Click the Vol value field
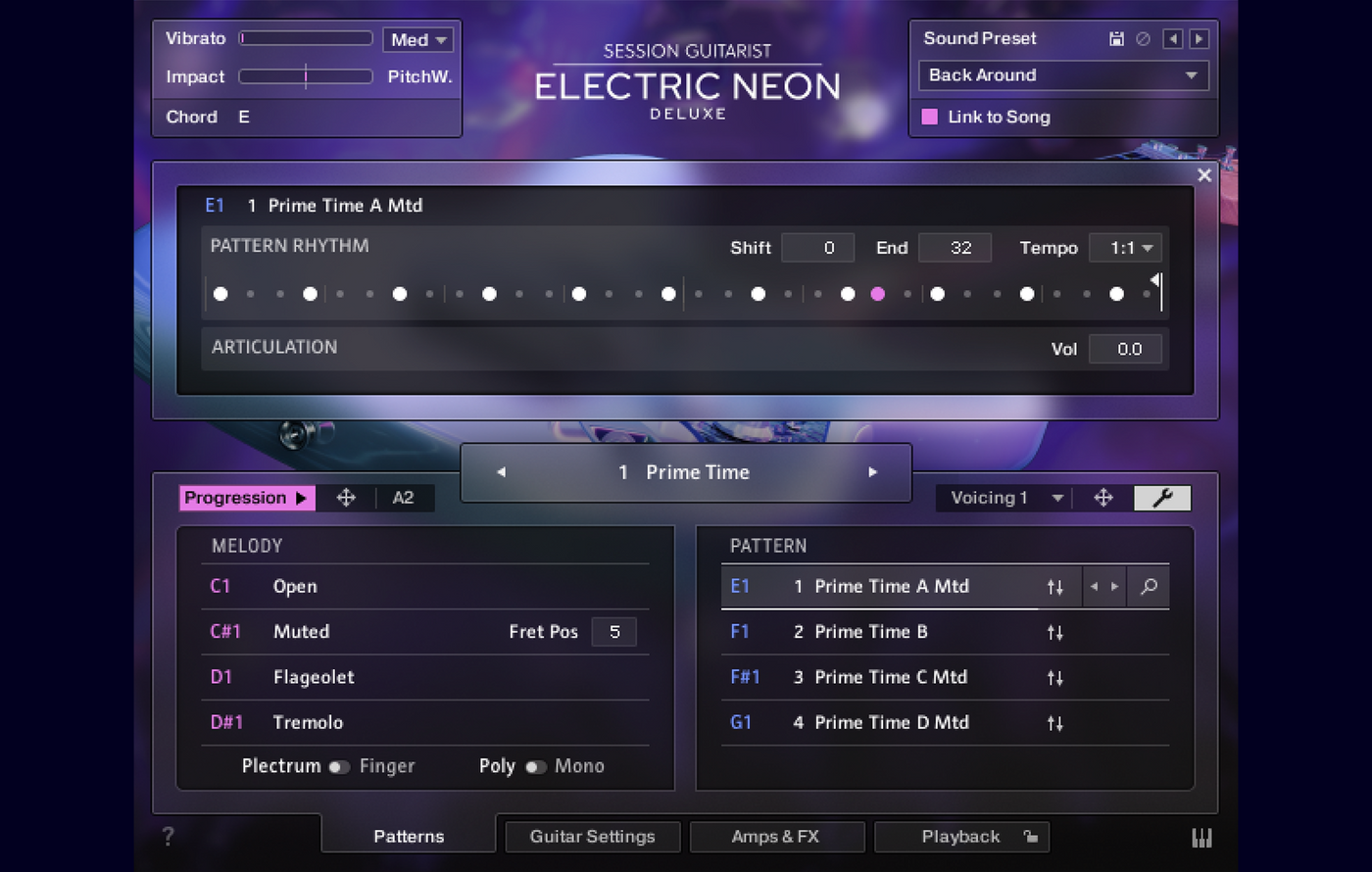 (x=1126, y=349)
